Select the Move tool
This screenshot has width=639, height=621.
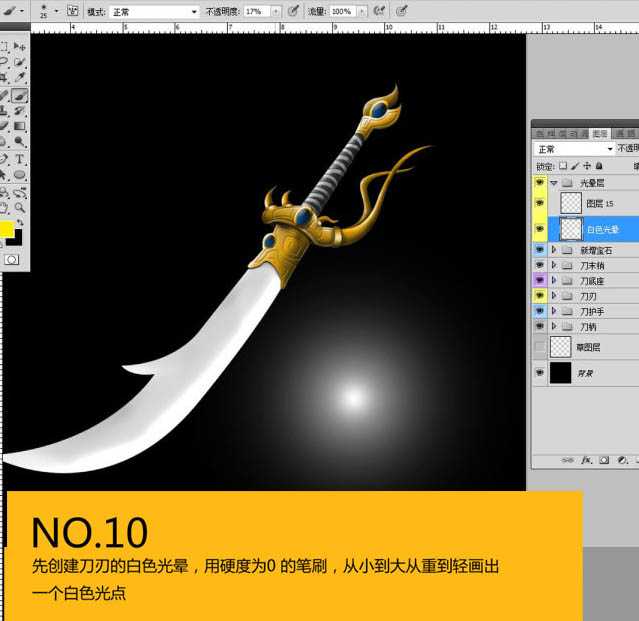[x=19, y=46]
